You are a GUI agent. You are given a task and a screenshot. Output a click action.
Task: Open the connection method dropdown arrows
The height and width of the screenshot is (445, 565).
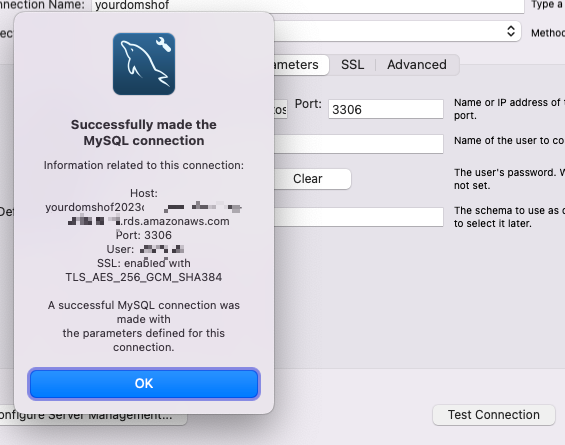[x=511, y=31]
